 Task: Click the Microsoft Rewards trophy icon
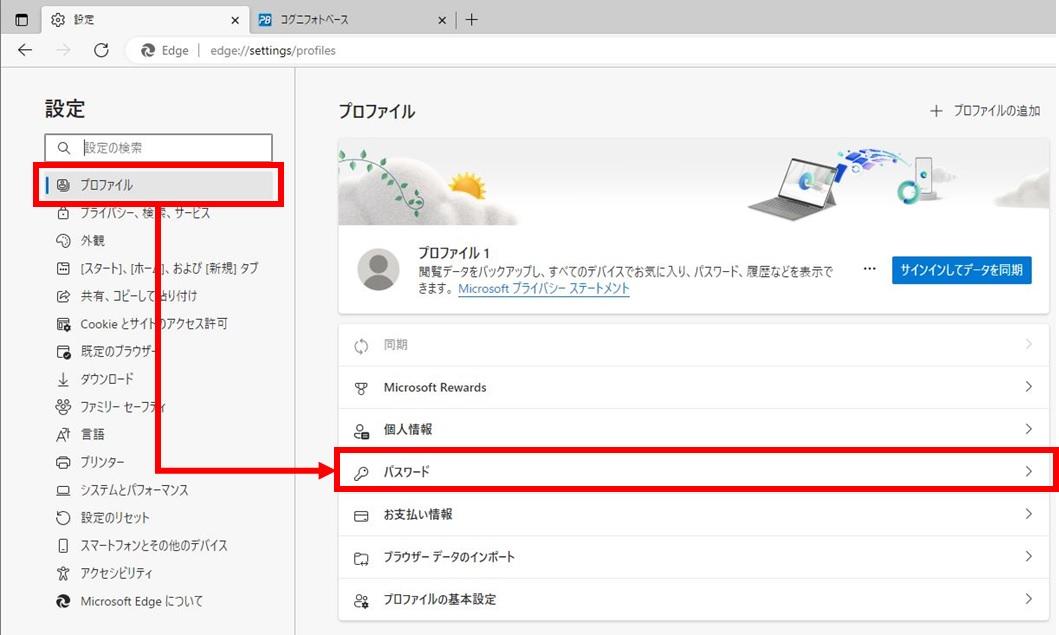pyautogui.click(x=362, y=388)
